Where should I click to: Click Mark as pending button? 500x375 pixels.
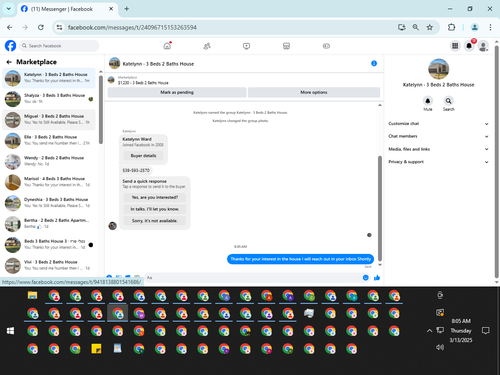[x=177, y=92]
